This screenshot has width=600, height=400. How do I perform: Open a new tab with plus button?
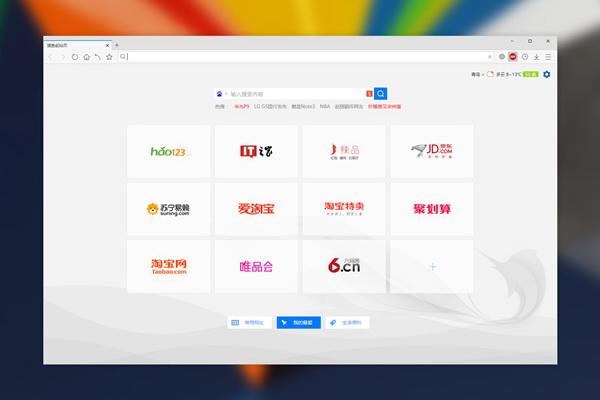[x=117, y=45]
